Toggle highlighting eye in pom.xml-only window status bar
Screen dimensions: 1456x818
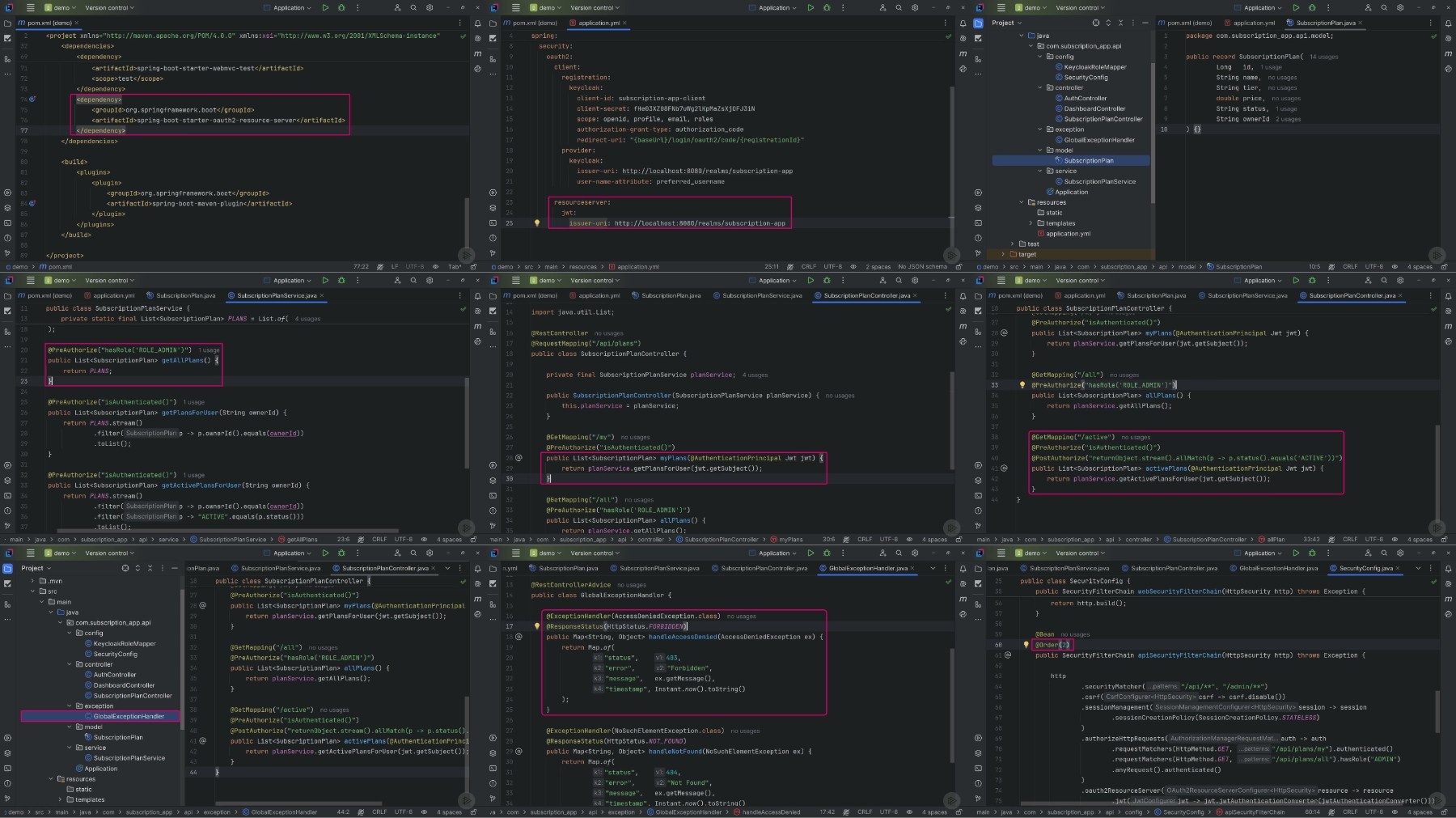click(x=435, y=266)
